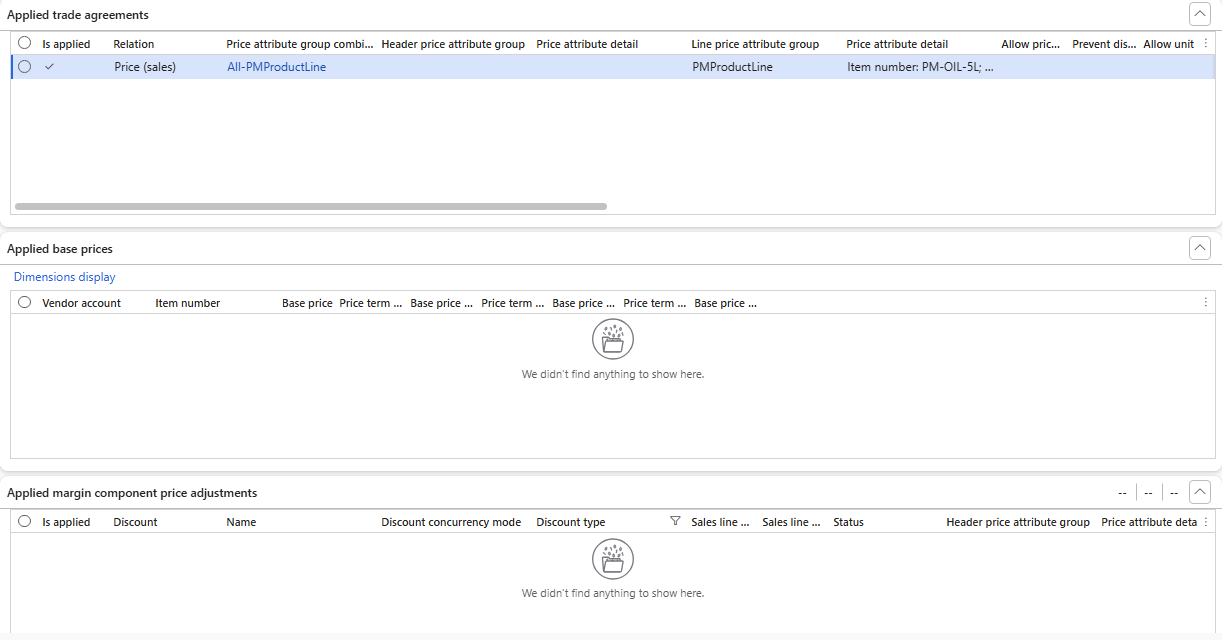Click Is applied header in trade agreements grid
This screenshot has height=640, width=1222.
point(66,44)
